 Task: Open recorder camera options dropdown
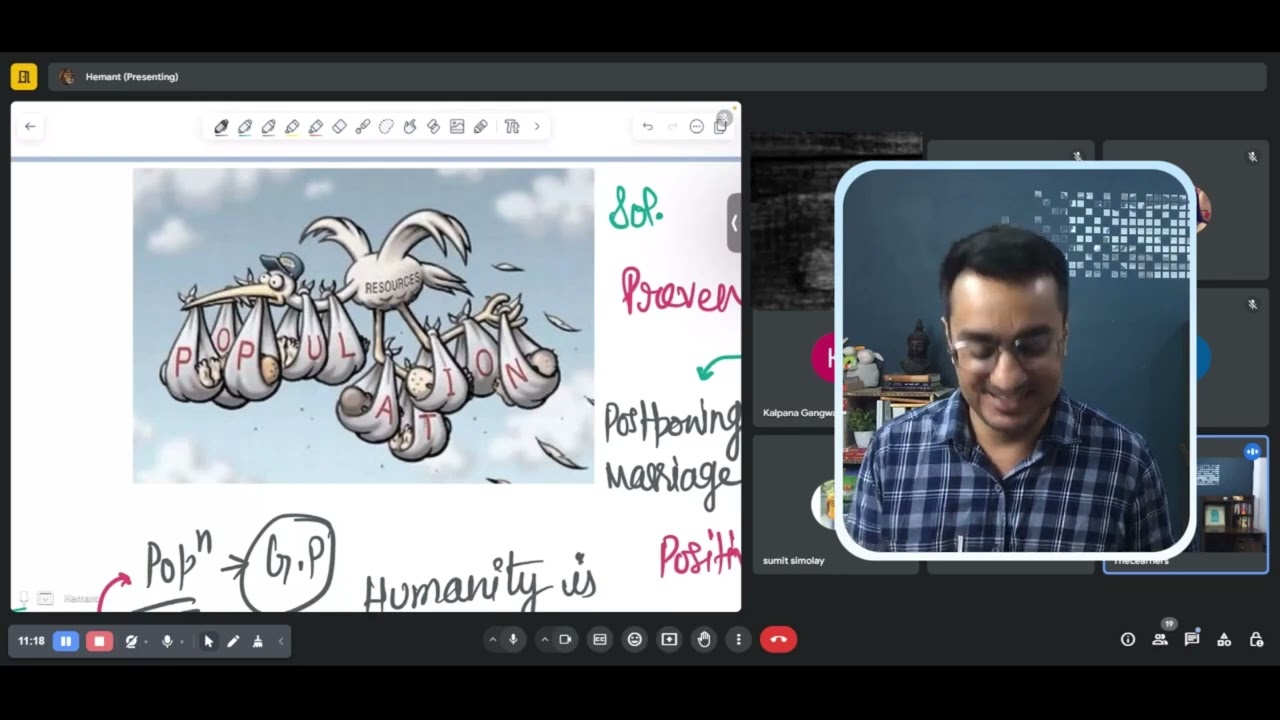pos(146,642)
